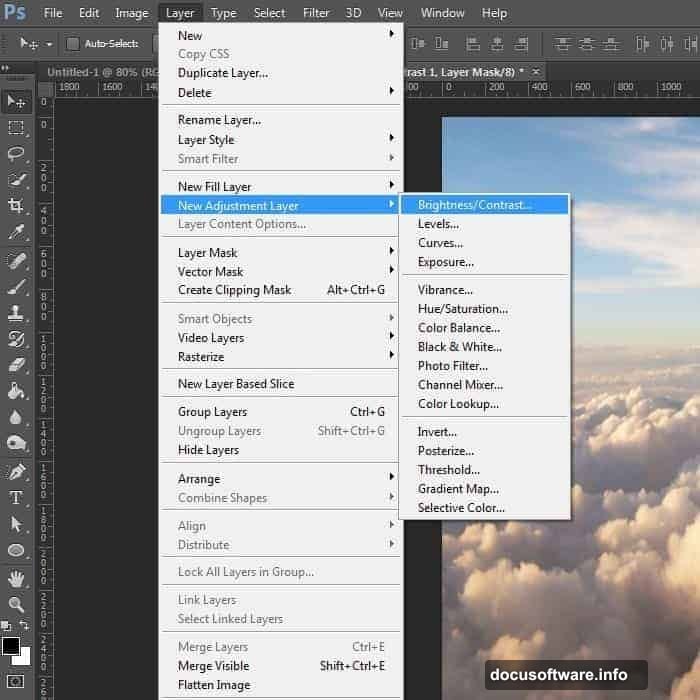The width and height of the screenshot is (700, 700).
Task: Select the Hand tool
Action: 16,578
